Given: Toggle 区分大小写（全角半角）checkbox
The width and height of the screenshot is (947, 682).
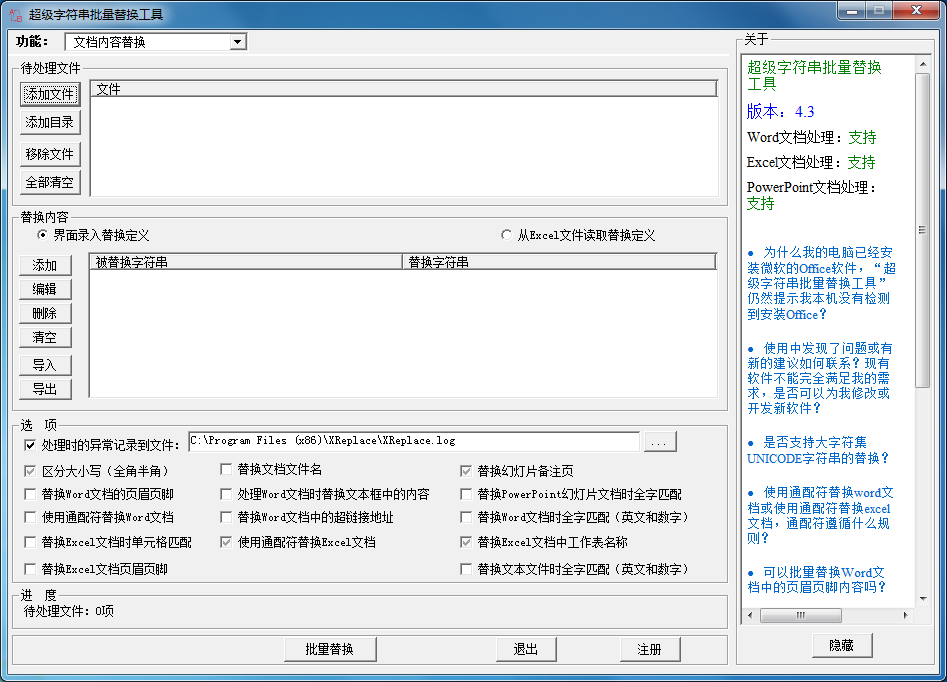Looking at the screenshot, I should coord(30,471).
